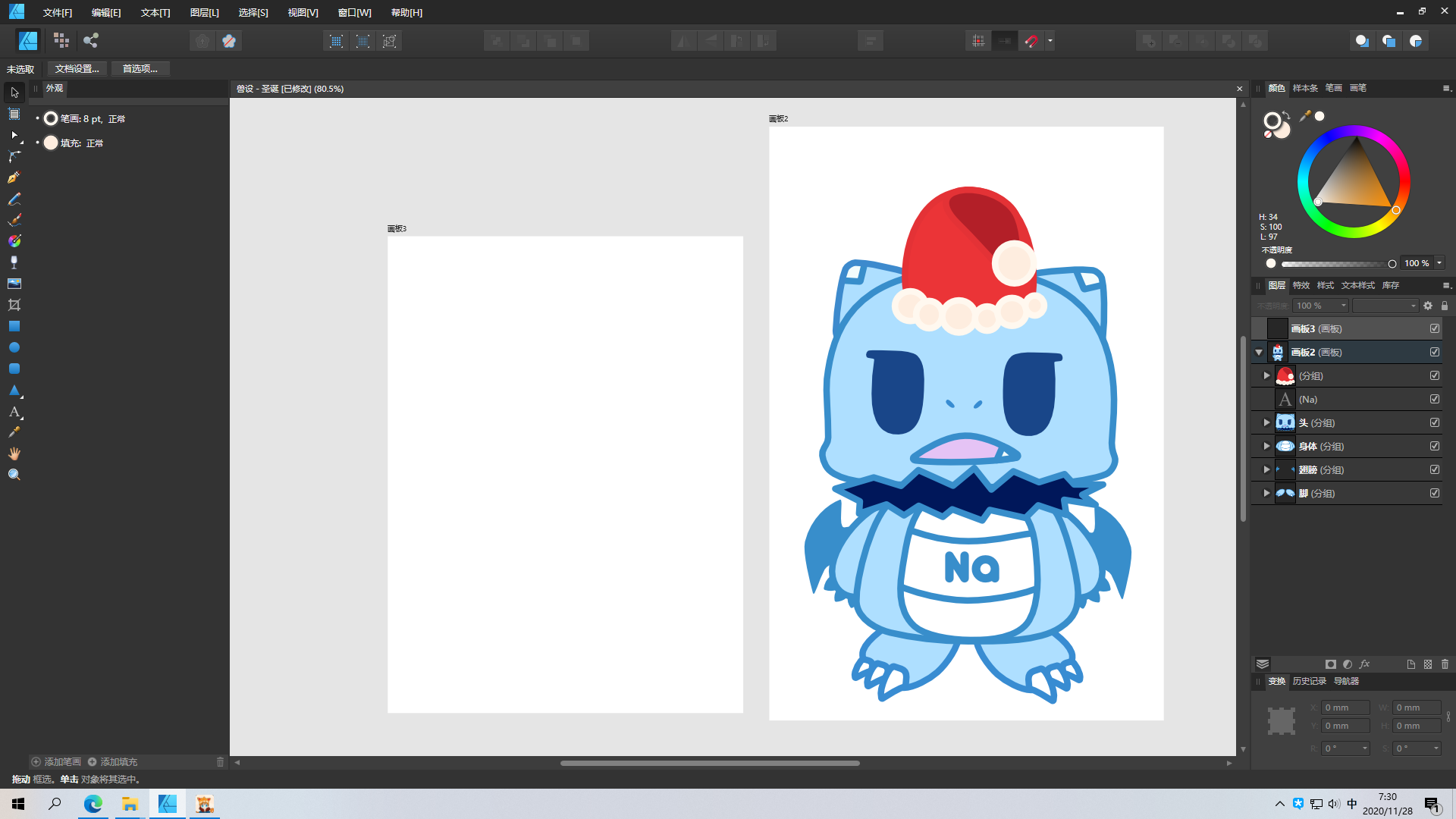Hide the hat (分组) layer
Image resolution: width=1456 pixels, height=819 pixels.
(x=1435, y=375)
